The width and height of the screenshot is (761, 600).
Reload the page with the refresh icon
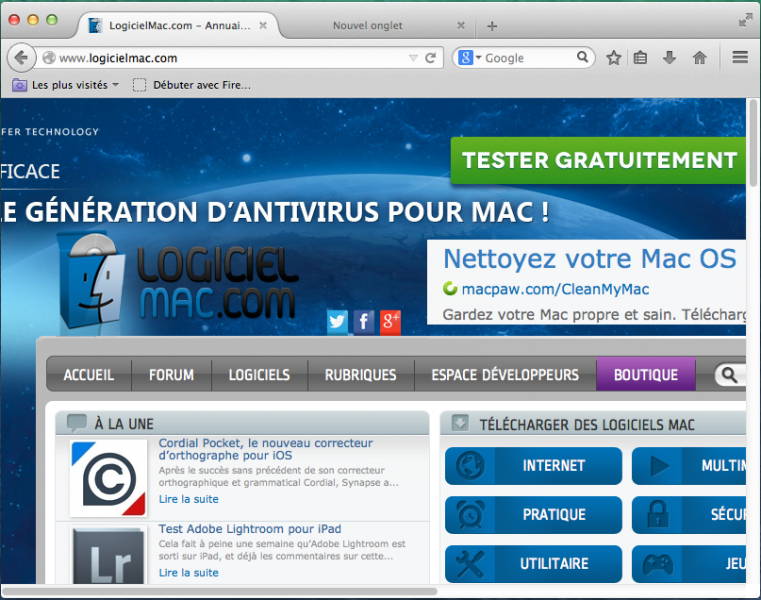(430, 58)
